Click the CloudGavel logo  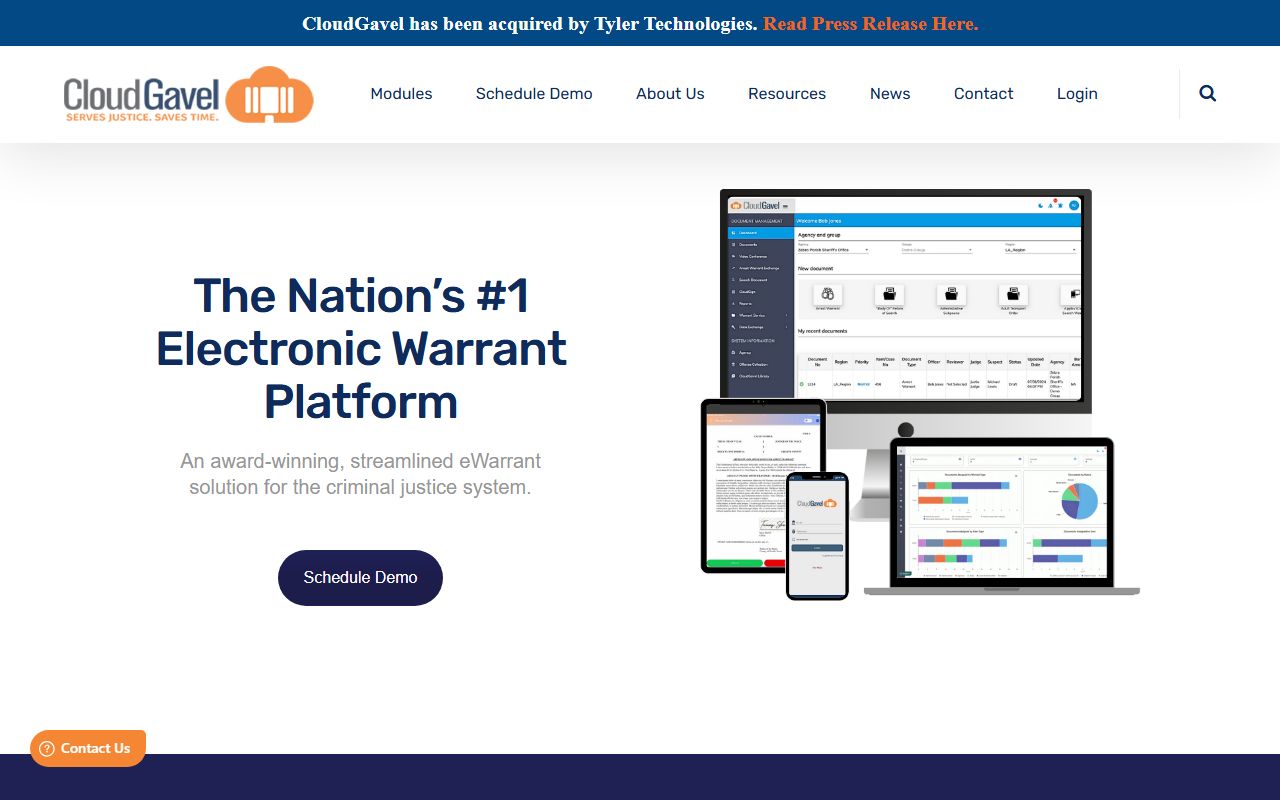[188, 94]
